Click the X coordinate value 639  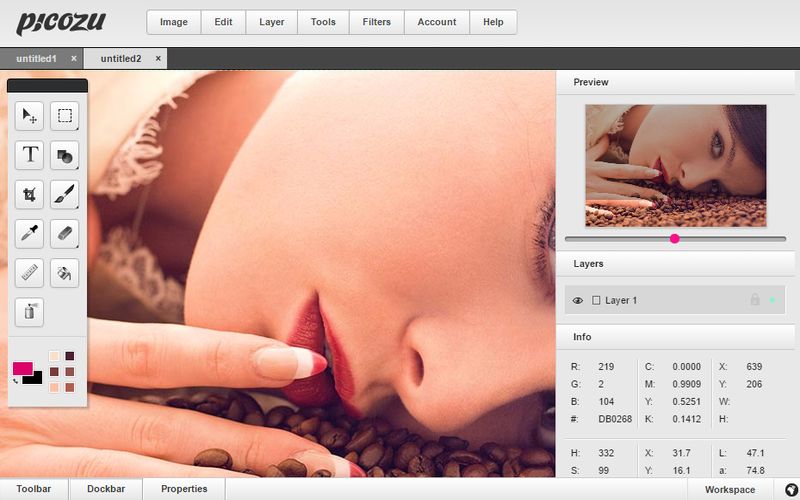(x=754, y=366)
